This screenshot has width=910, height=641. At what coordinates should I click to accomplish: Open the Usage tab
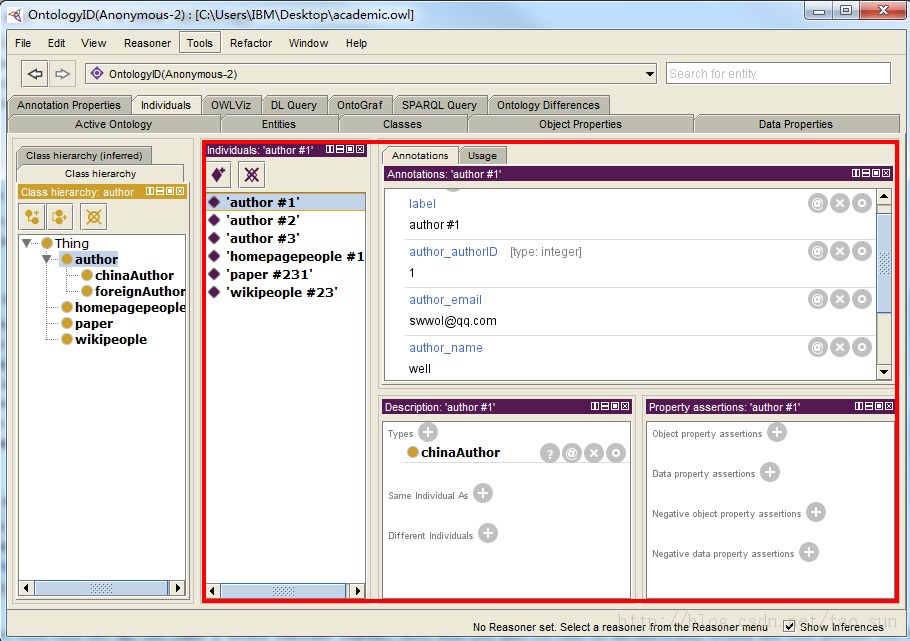point(484,155)
